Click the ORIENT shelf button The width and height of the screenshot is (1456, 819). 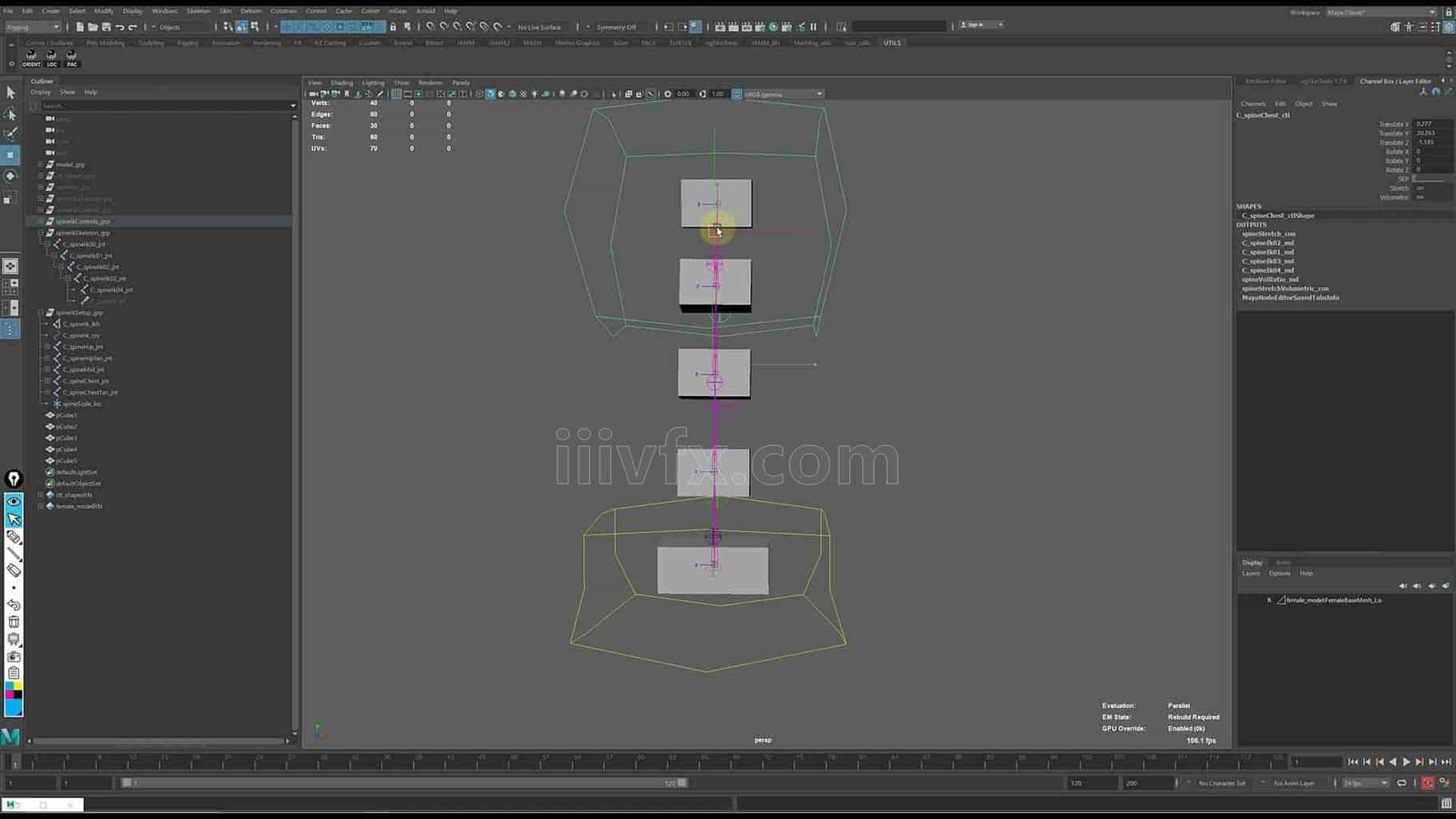tap(31, 57)
